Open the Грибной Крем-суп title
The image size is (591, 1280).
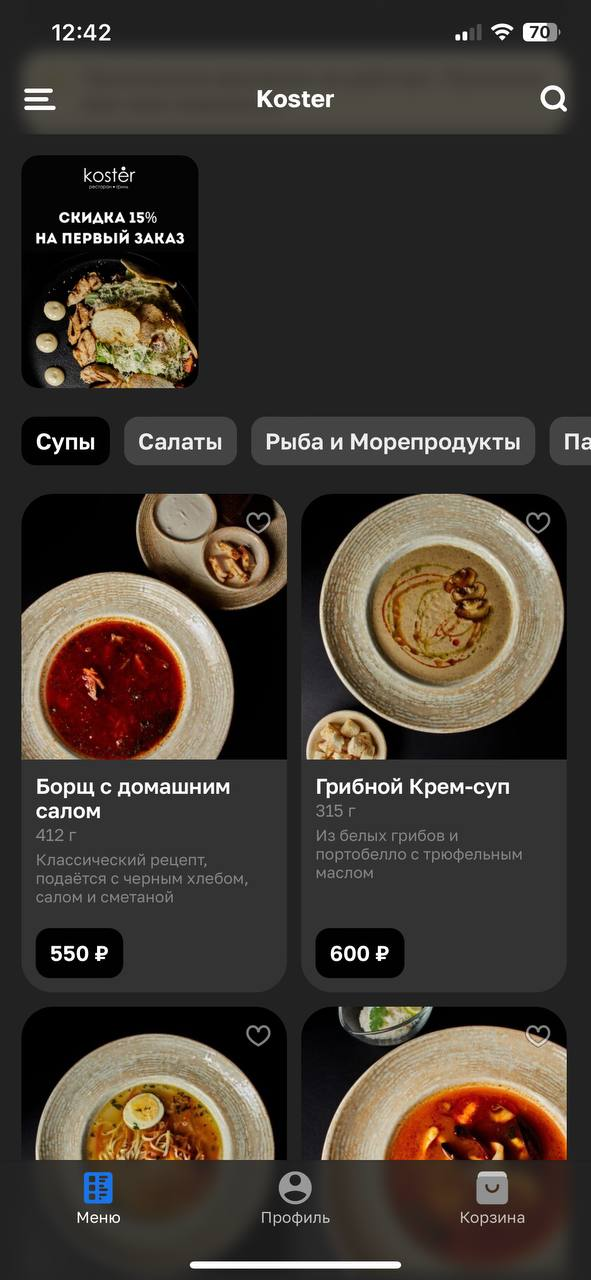coord(413,787)
